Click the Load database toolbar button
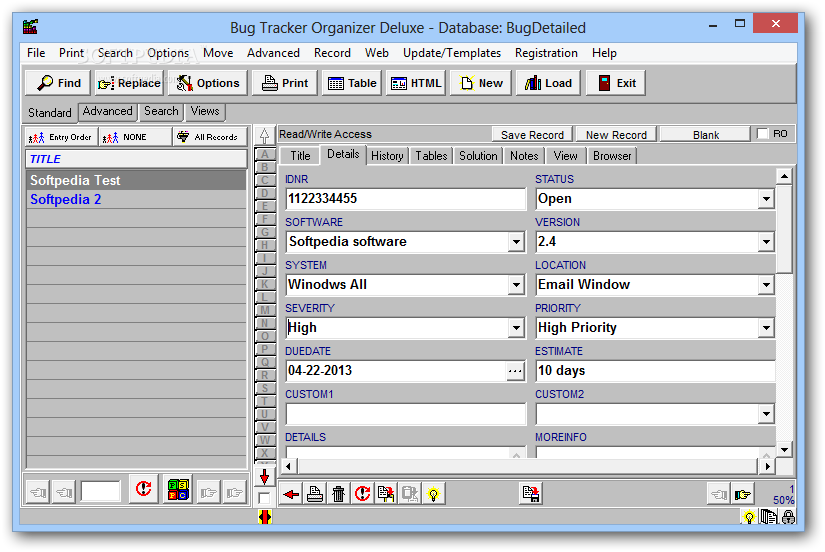 tap(548, 83)
